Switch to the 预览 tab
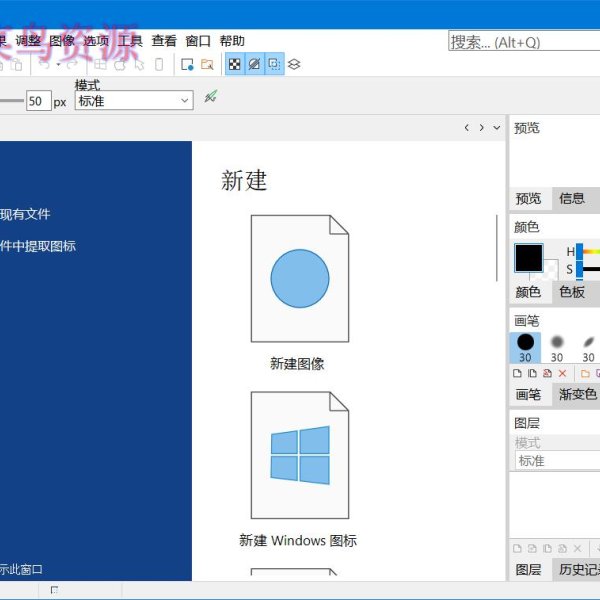This screenshot has width=600, height=600. [x=528, y=199]
